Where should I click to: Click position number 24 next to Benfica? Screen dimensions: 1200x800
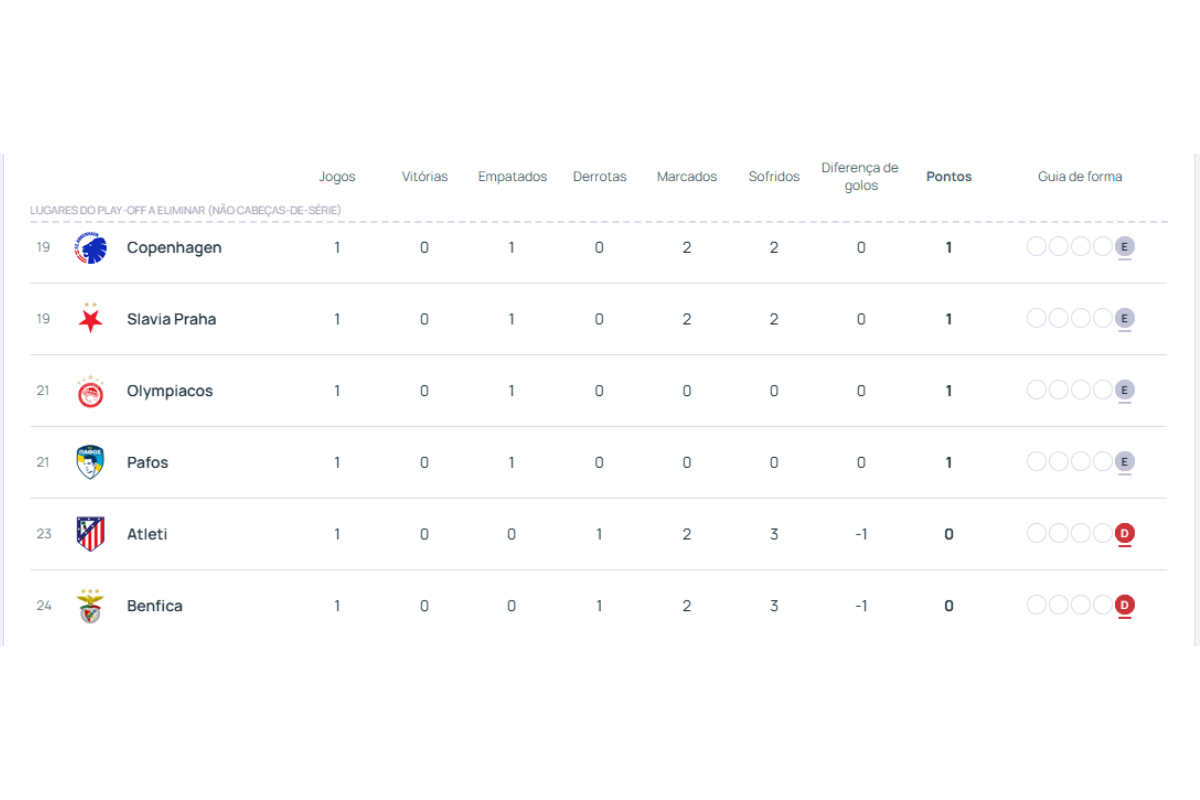pos(44,605)
